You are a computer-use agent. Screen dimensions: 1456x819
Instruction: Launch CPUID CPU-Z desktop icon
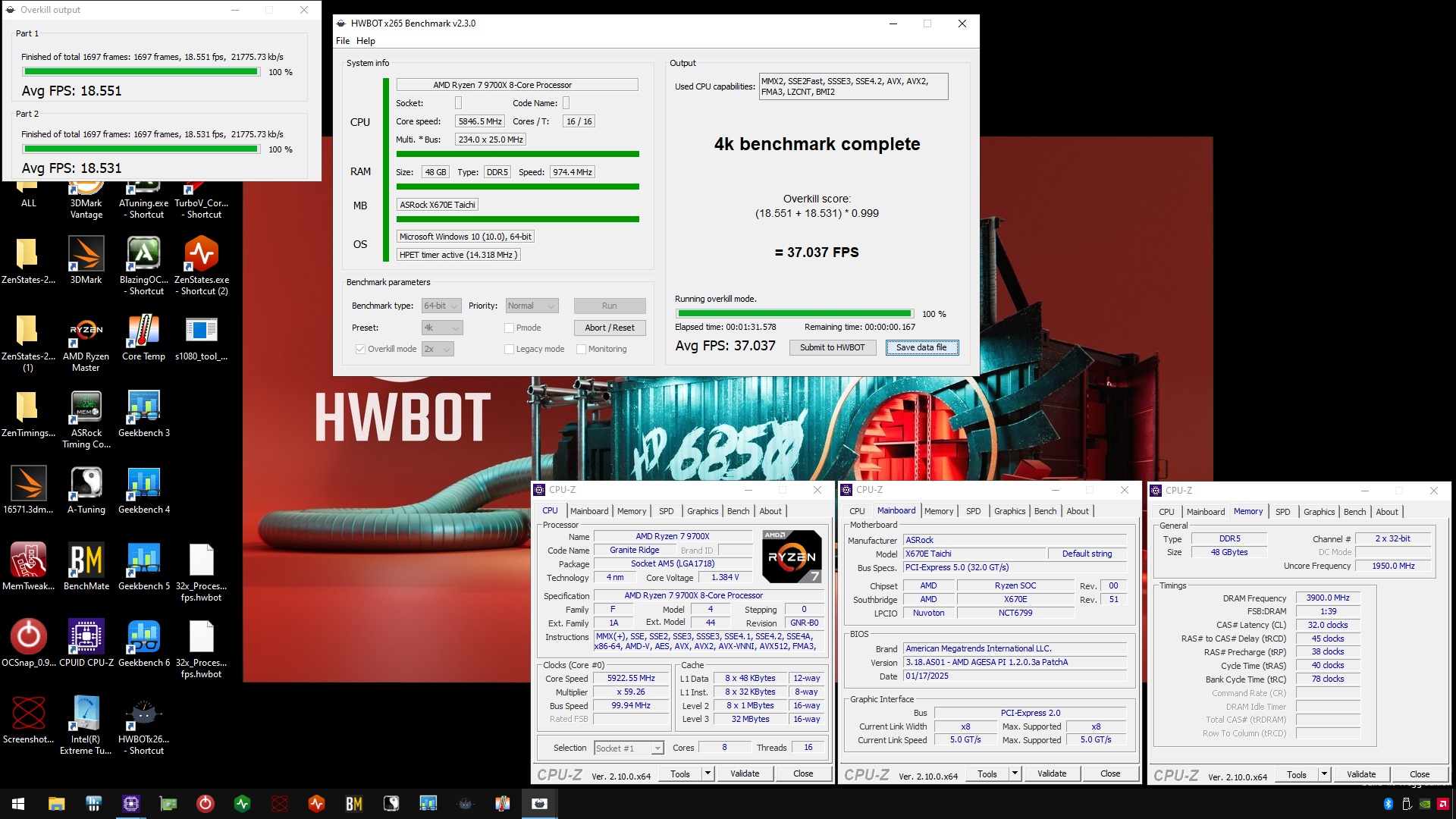[86, 644]
